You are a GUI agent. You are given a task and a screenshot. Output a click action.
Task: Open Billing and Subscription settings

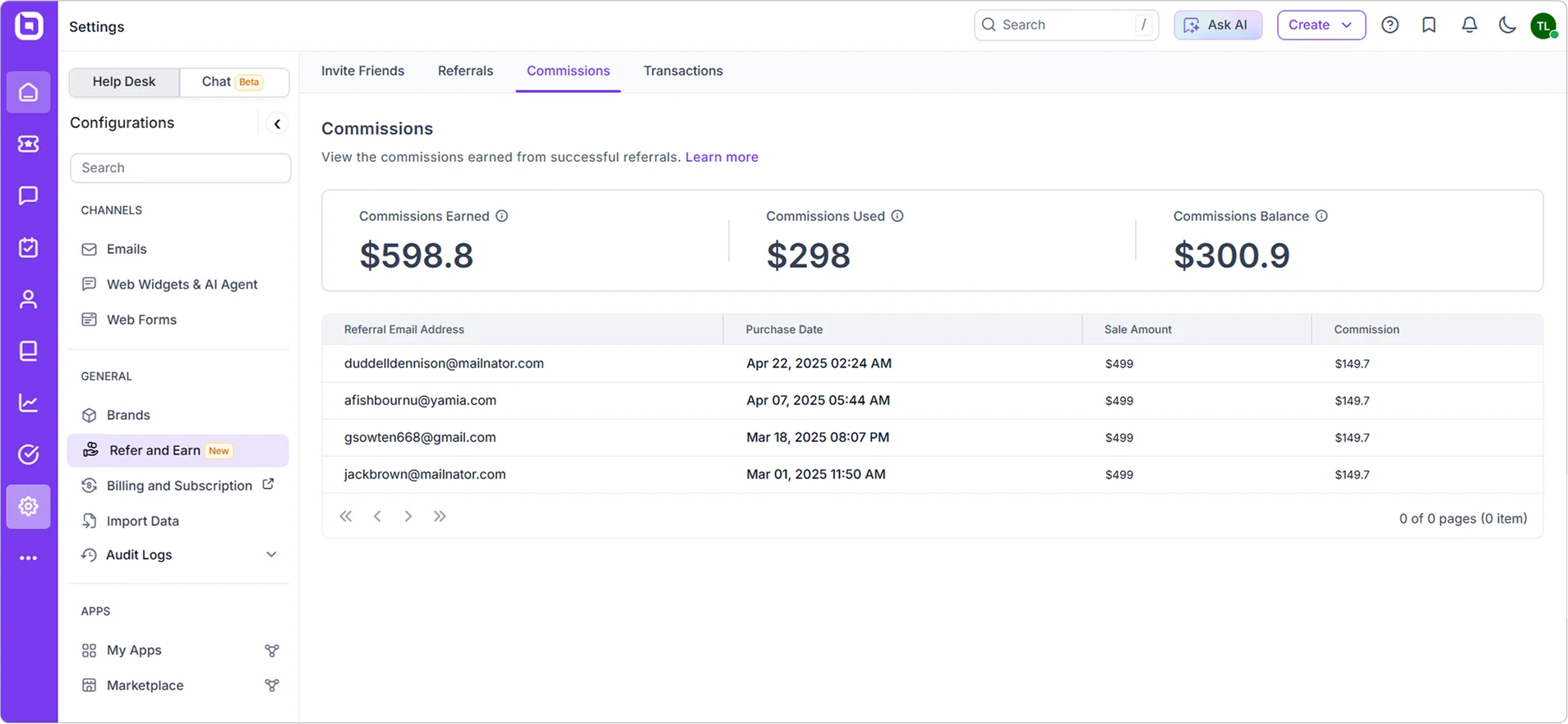(x=179, y=486)
